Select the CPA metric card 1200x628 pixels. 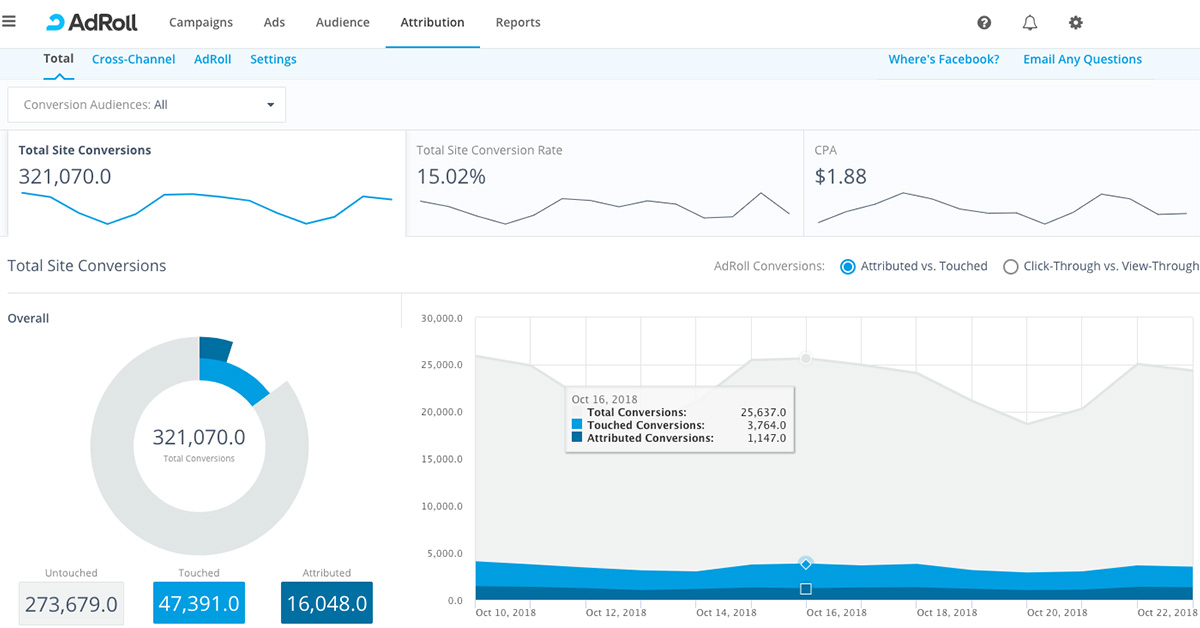tap(1000, 183)
